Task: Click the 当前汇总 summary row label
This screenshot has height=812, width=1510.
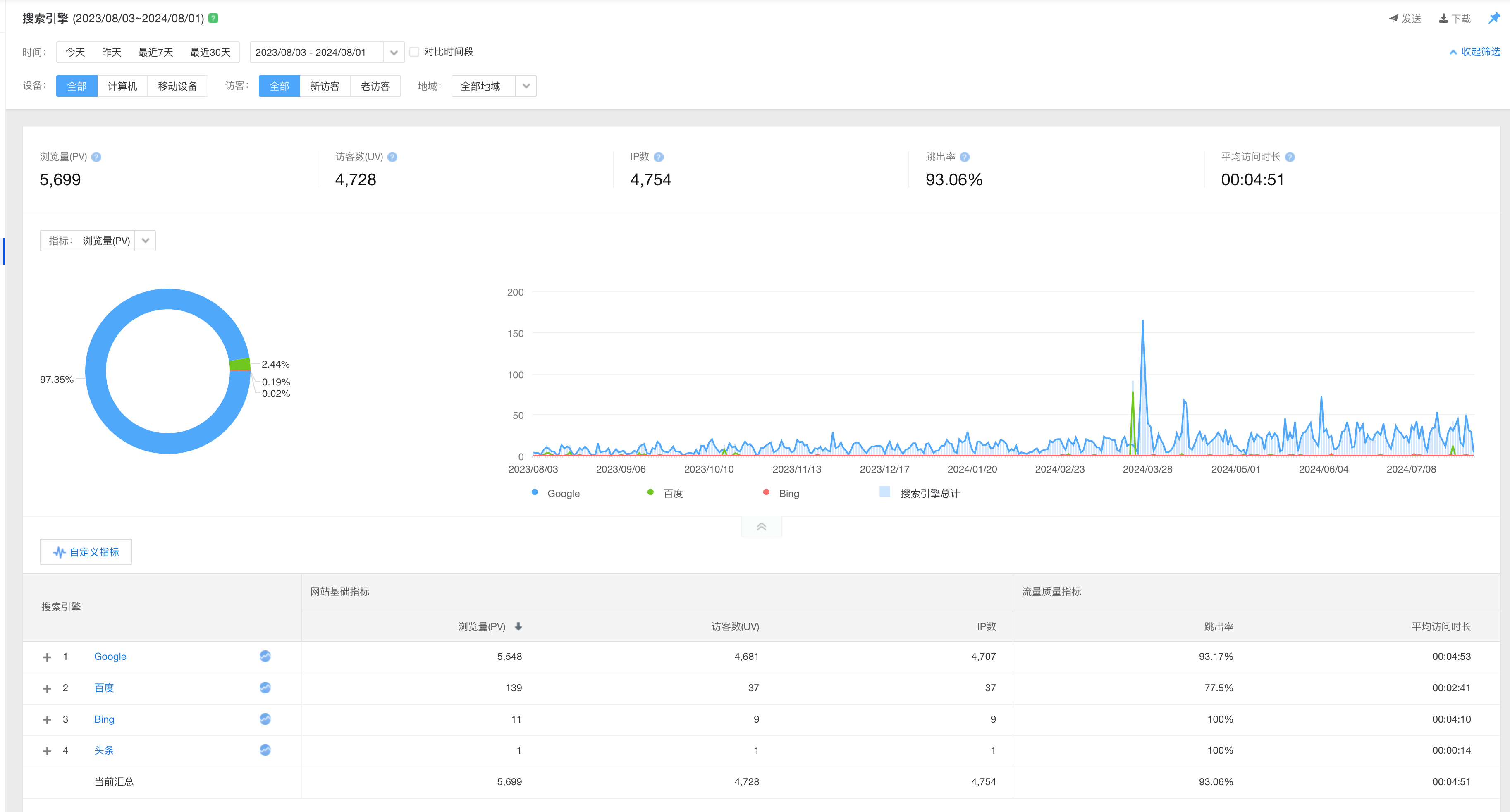Action: click(114, 781)
